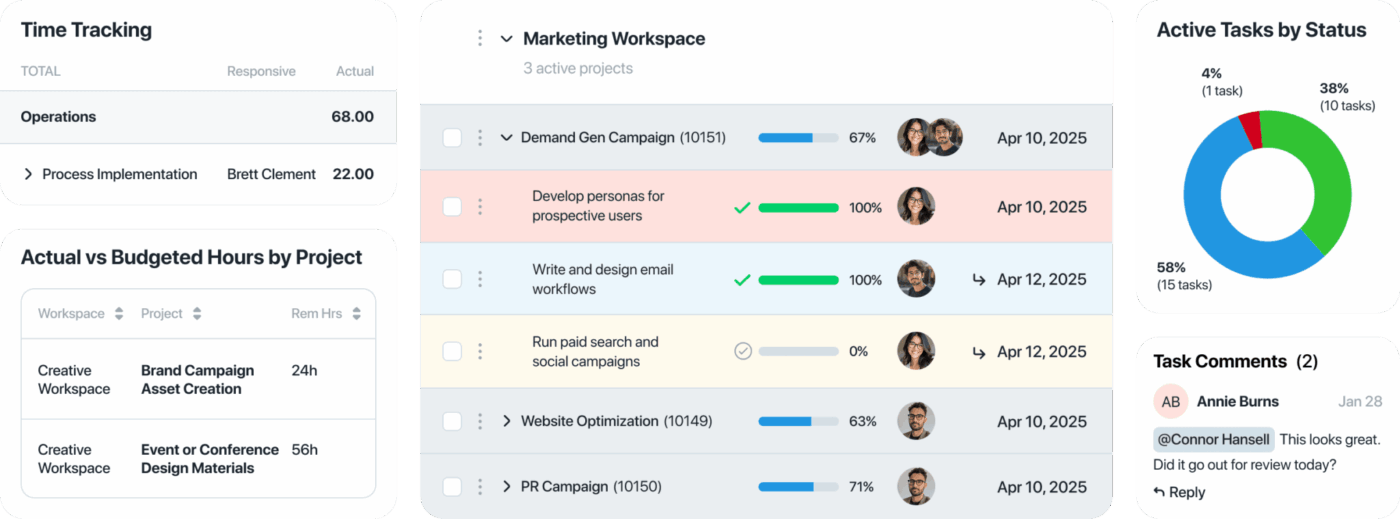Screen dimensions: 1400x519
Task: Collapse the Marketing Workspace section chevron
Action: click(x=506, y=39)
